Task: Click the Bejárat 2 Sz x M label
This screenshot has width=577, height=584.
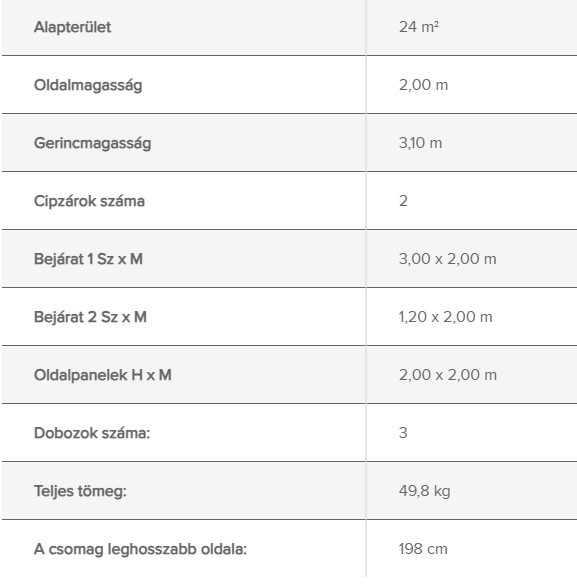Action: click(91, 317)
